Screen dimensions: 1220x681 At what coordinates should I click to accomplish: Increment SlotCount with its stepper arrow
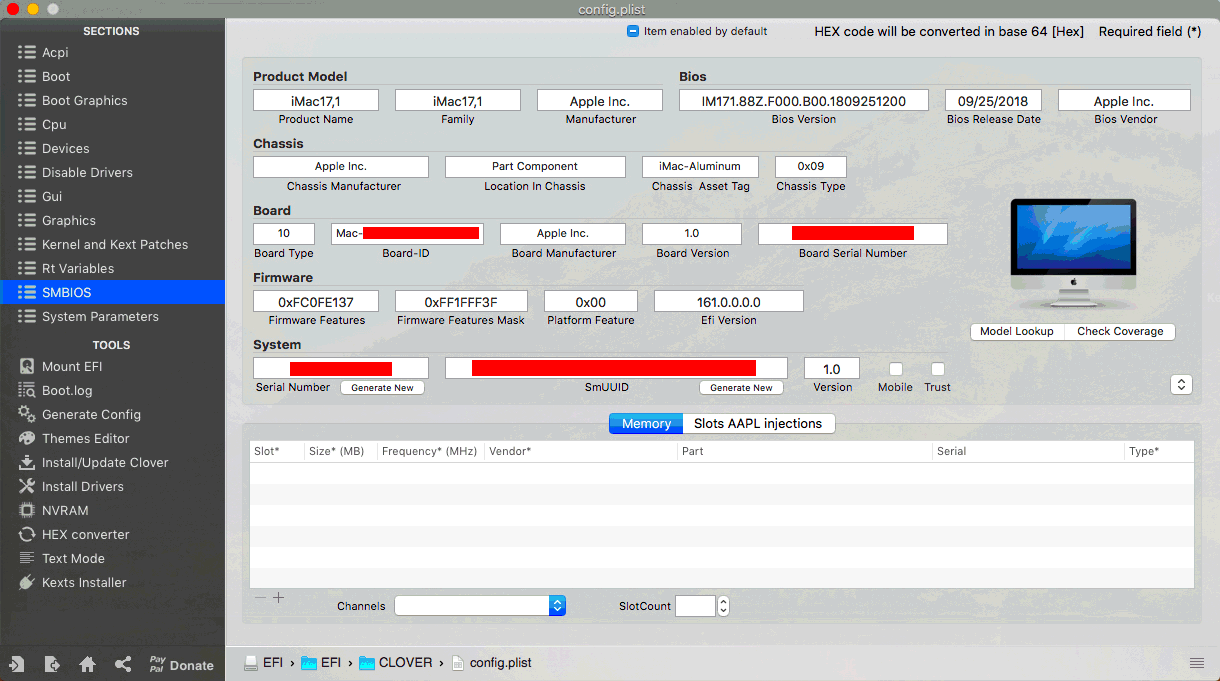point(721,601)
